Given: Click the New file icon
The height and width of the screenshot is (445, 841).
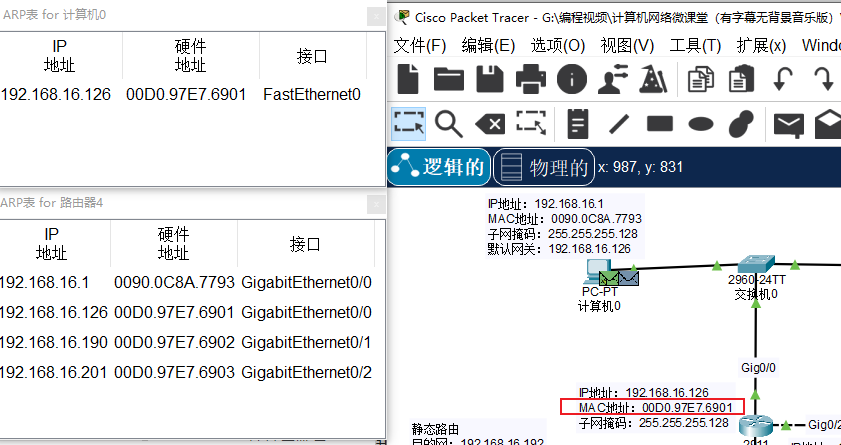Looking at the screenshot, I should pyautogui.click(x=408, y=79).
